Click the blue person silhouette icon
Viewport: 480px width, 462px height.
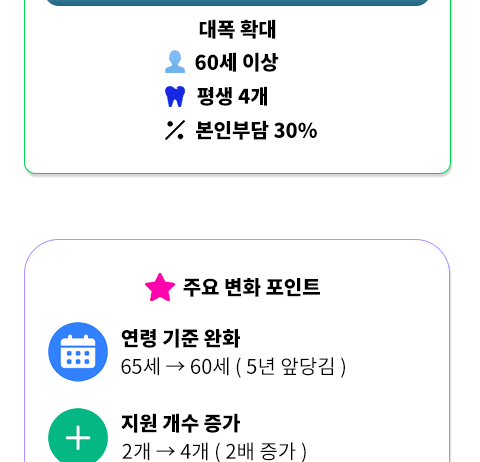[175, 62]
